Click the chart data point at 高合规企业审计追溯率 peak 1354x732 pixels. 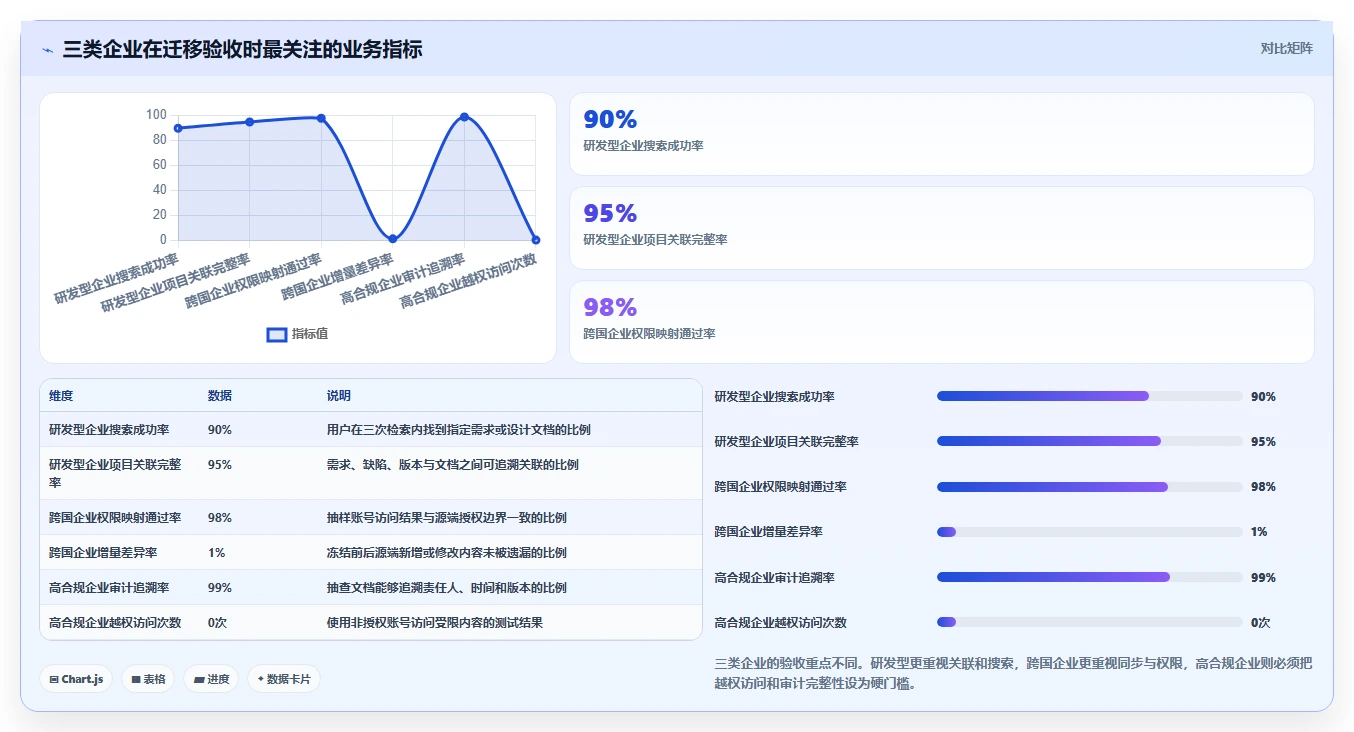(x=464, y=117)
